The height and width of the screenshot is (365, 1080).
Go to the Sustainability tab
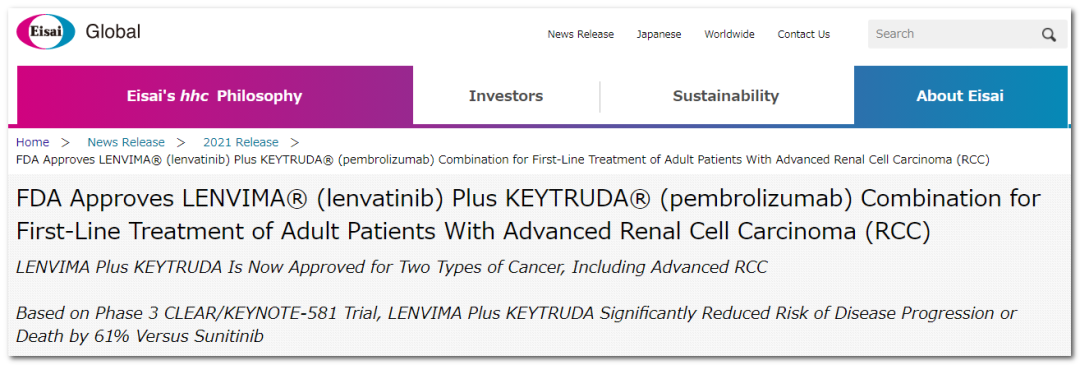(x=726, y=96)
